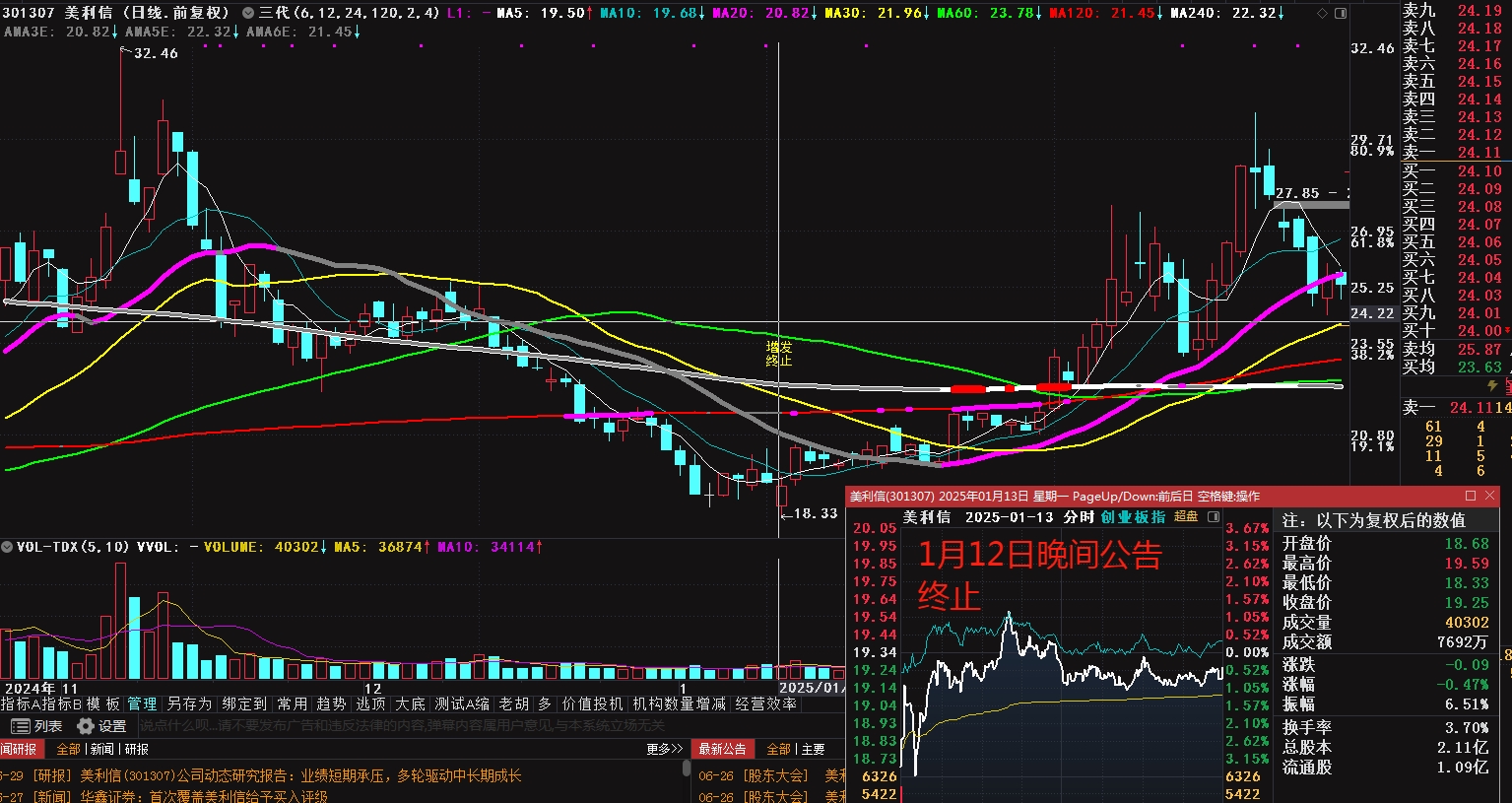This screenshot has width=1512, height=803.
Task: Click the 32.46 high price label
Action: (156, 53)
